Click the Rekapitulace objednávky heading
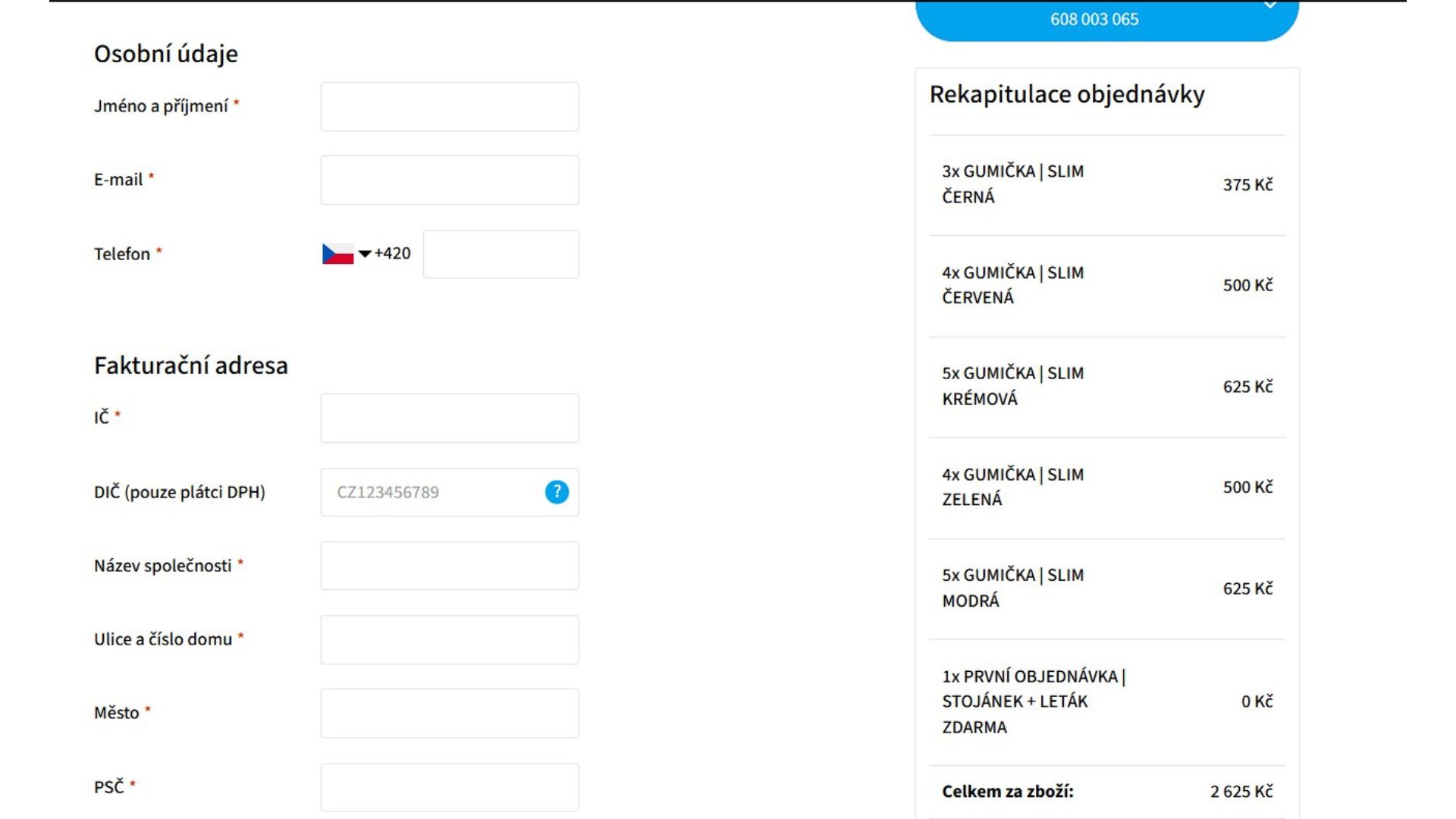1456x819 pixels. pos(1068,94)
